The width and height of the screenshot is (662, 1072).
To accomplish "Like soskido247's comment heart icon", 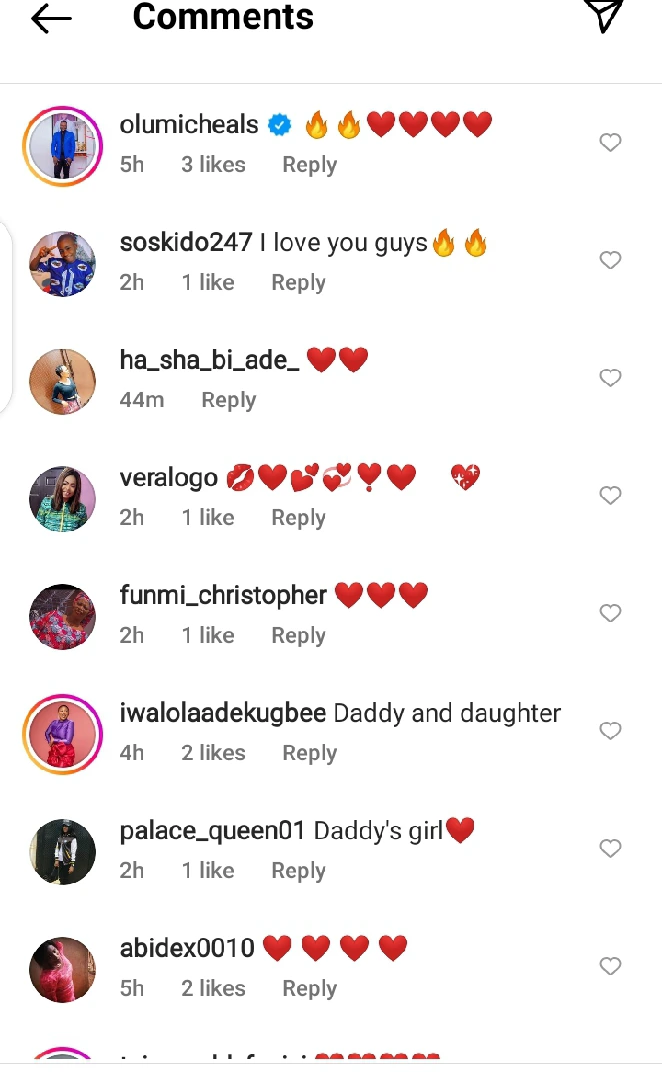I will tap(610, 260).
